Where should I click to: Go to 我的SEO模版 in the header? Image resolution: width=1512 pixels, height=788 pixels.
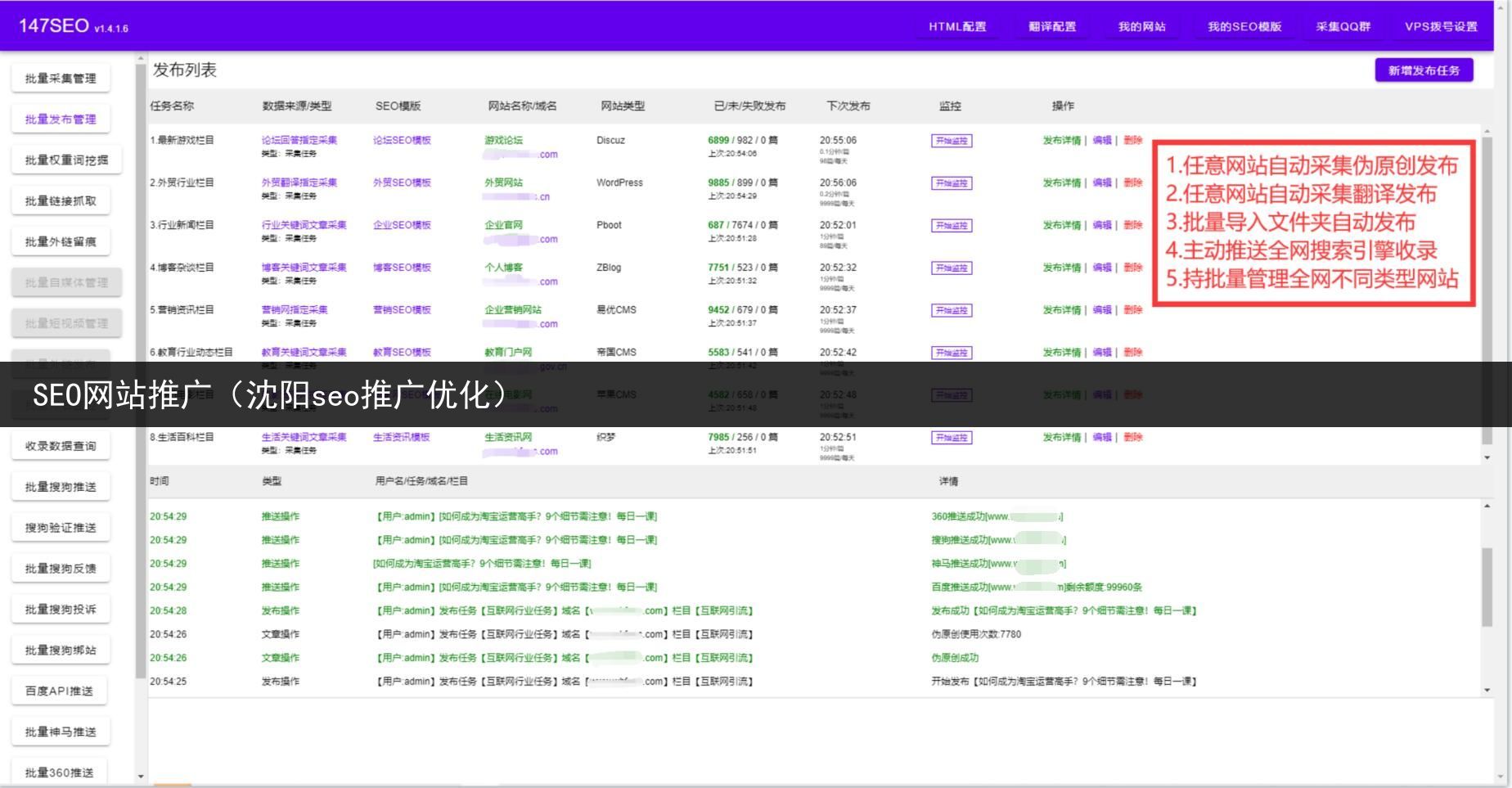tap(1244, 26)
